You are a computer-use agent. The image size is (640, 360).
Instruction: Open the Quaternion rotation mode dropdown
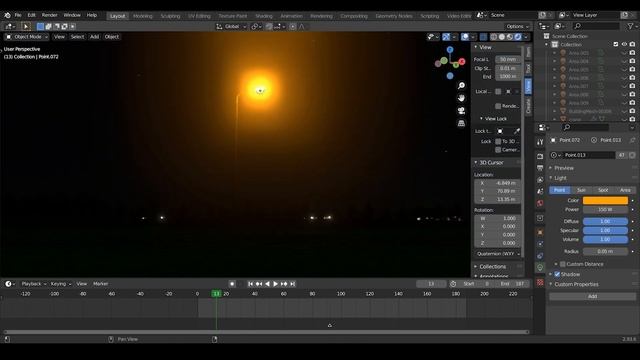click(x=498, y=254)
